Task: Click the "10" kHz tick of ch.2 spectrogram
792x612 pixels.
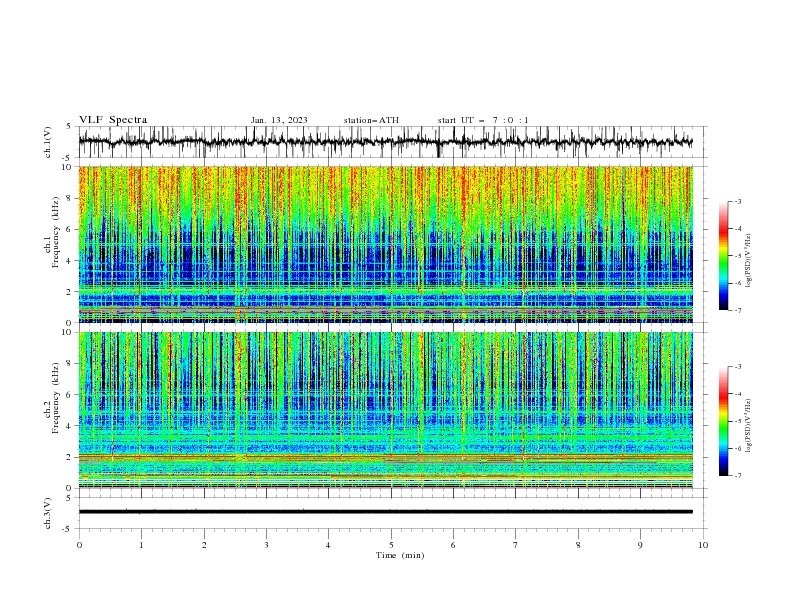Action: (67, 332)
